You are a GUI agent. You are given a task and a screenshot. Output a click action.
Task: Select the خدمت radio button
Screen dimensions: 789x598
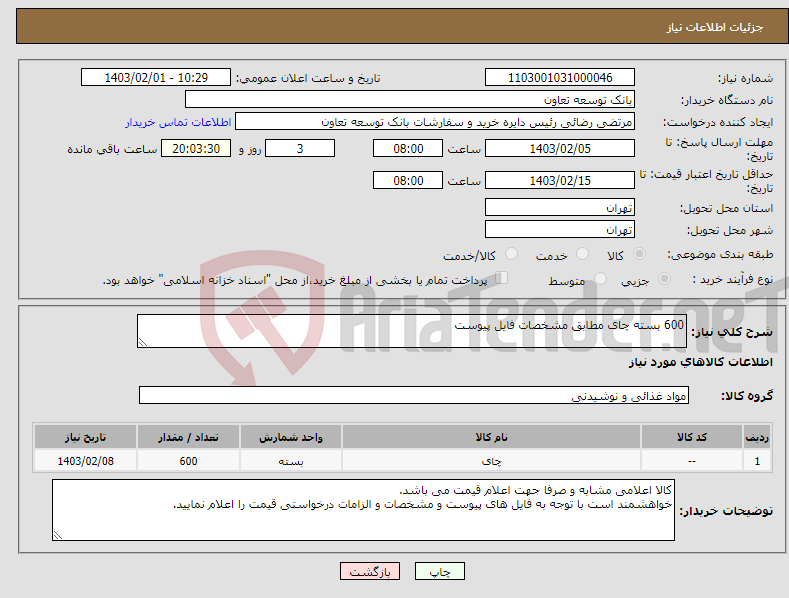(582, 254)
